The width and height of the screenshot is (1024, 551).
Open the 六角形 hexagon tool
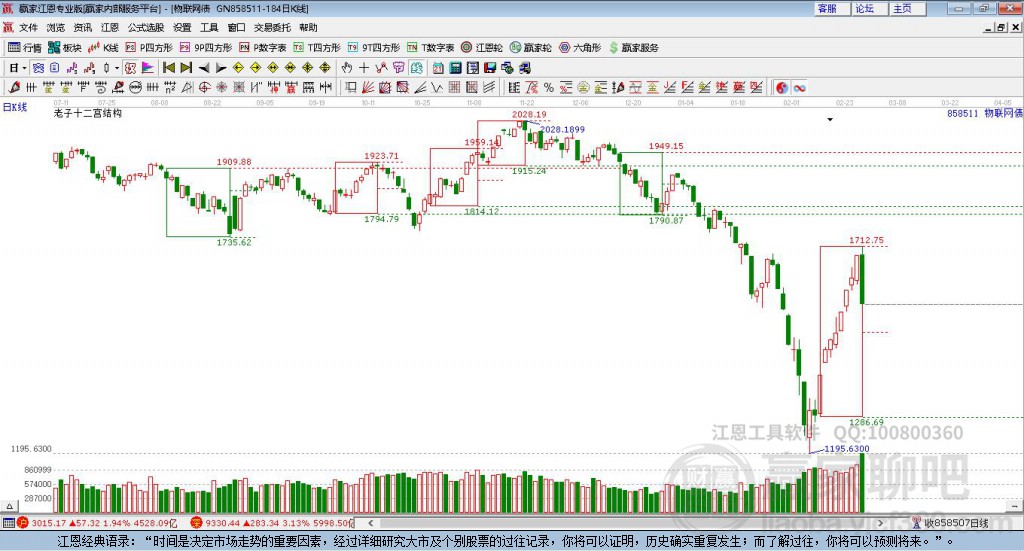click(x=580, y=48)
